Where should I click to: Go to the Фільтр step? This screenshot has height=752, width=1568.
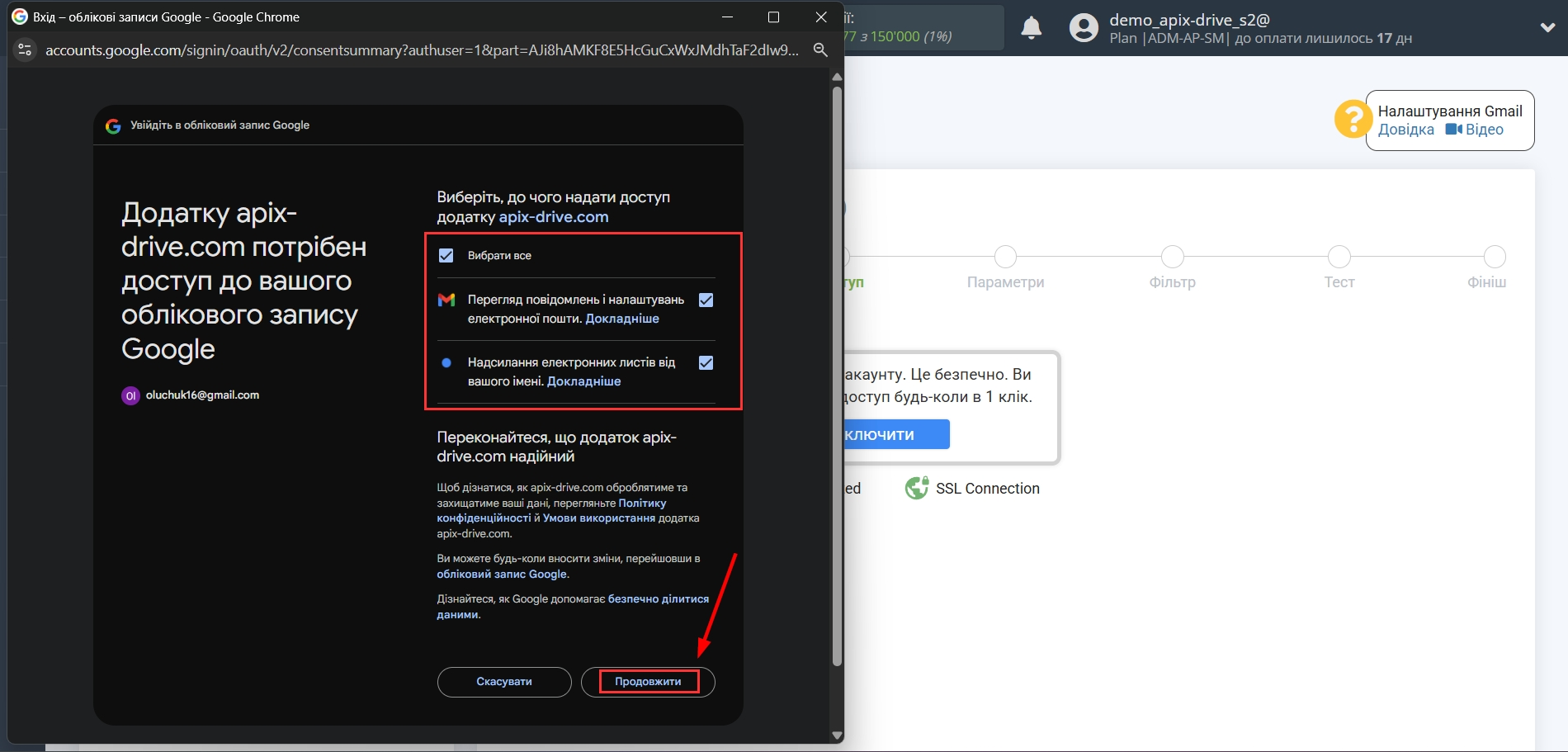[x=1172, y=257]
